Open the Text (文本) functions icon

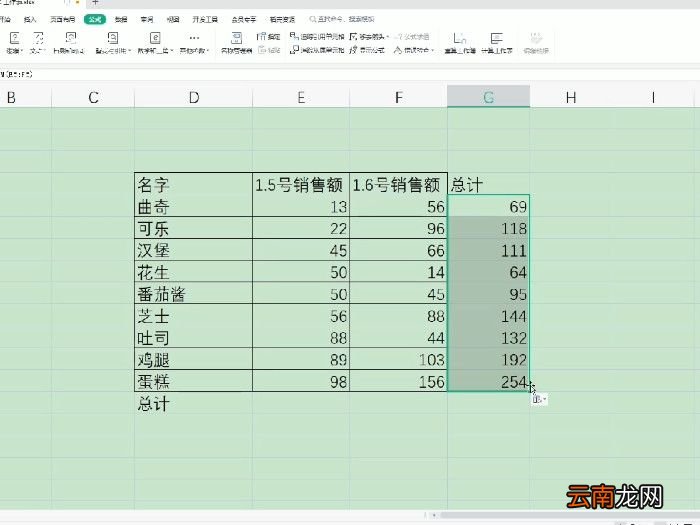click(x=38, y=38)
